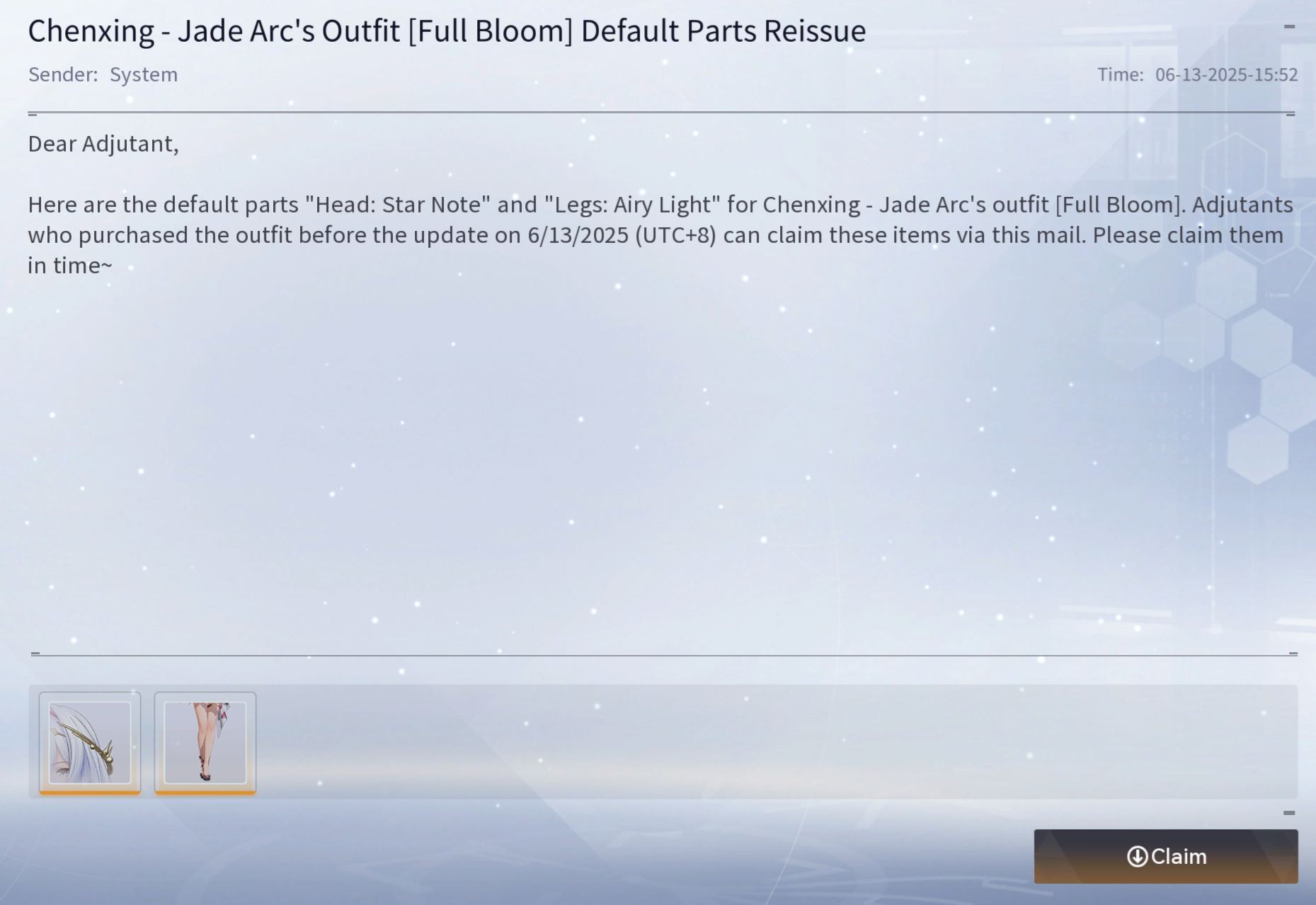The height and width of the screenshot is (905, 1316).
Task: Click the dash marker above the Claim button
Action: (1289, 813)
